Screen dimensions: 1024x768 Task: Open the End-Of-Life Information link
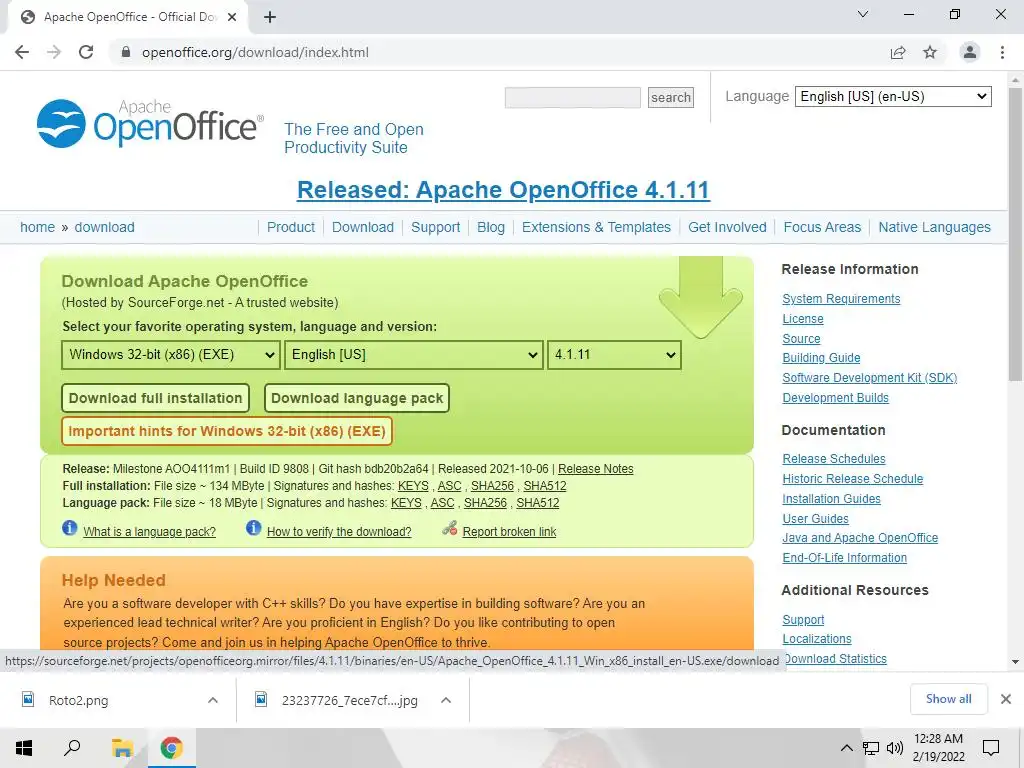pos(844,558)
